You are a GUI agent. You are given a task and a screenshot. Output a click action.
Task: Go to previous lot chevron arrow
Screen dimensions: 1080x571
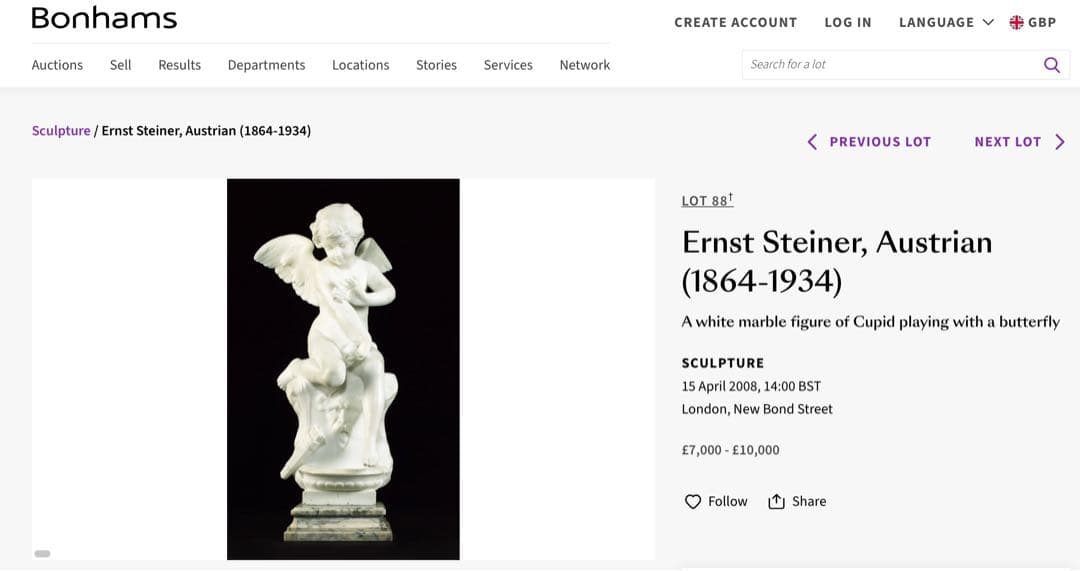pyautogui.click(x=812, y=142)
